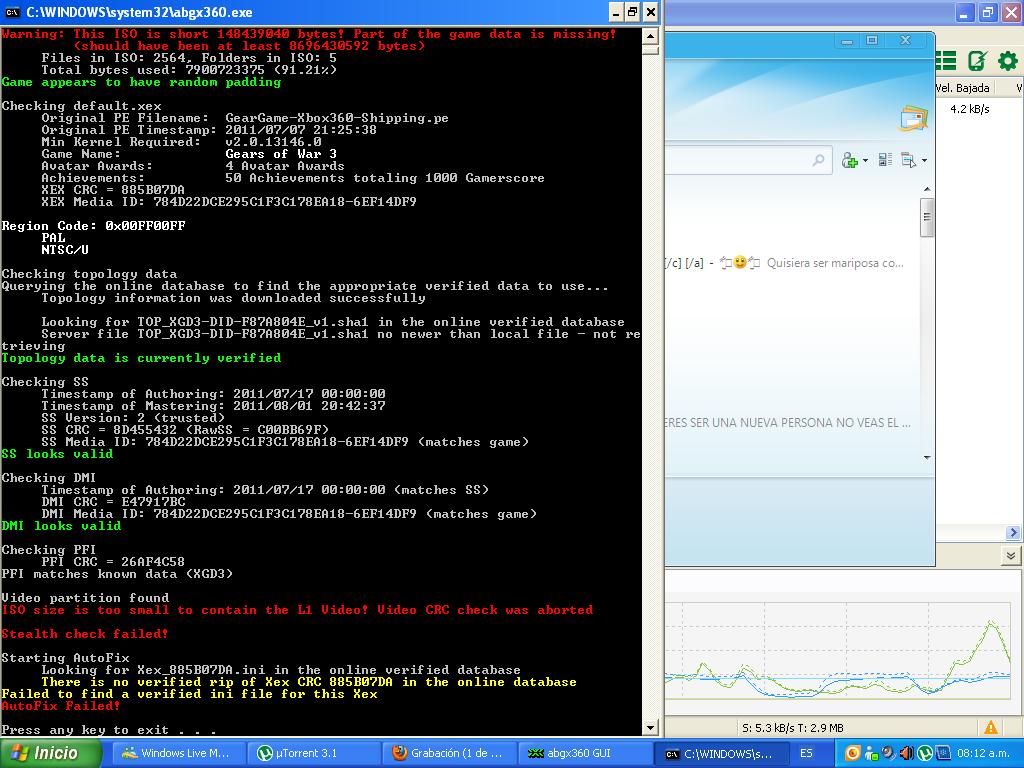Click the Vel. Bajada column header
This screenshot has height=768, width=1024.
point(962,88)
